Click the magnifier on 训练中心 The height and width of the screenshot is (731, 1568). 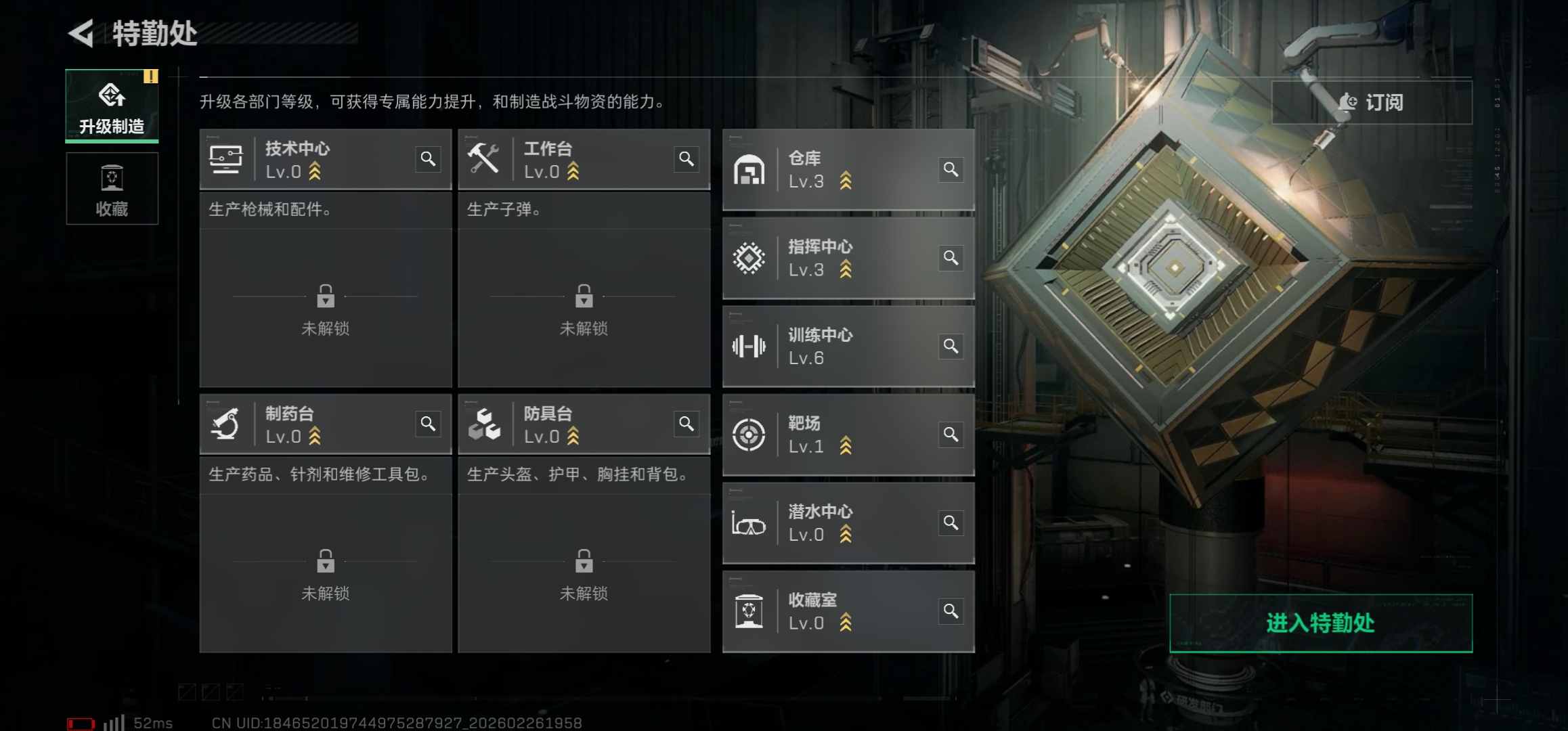pos(951,347)
